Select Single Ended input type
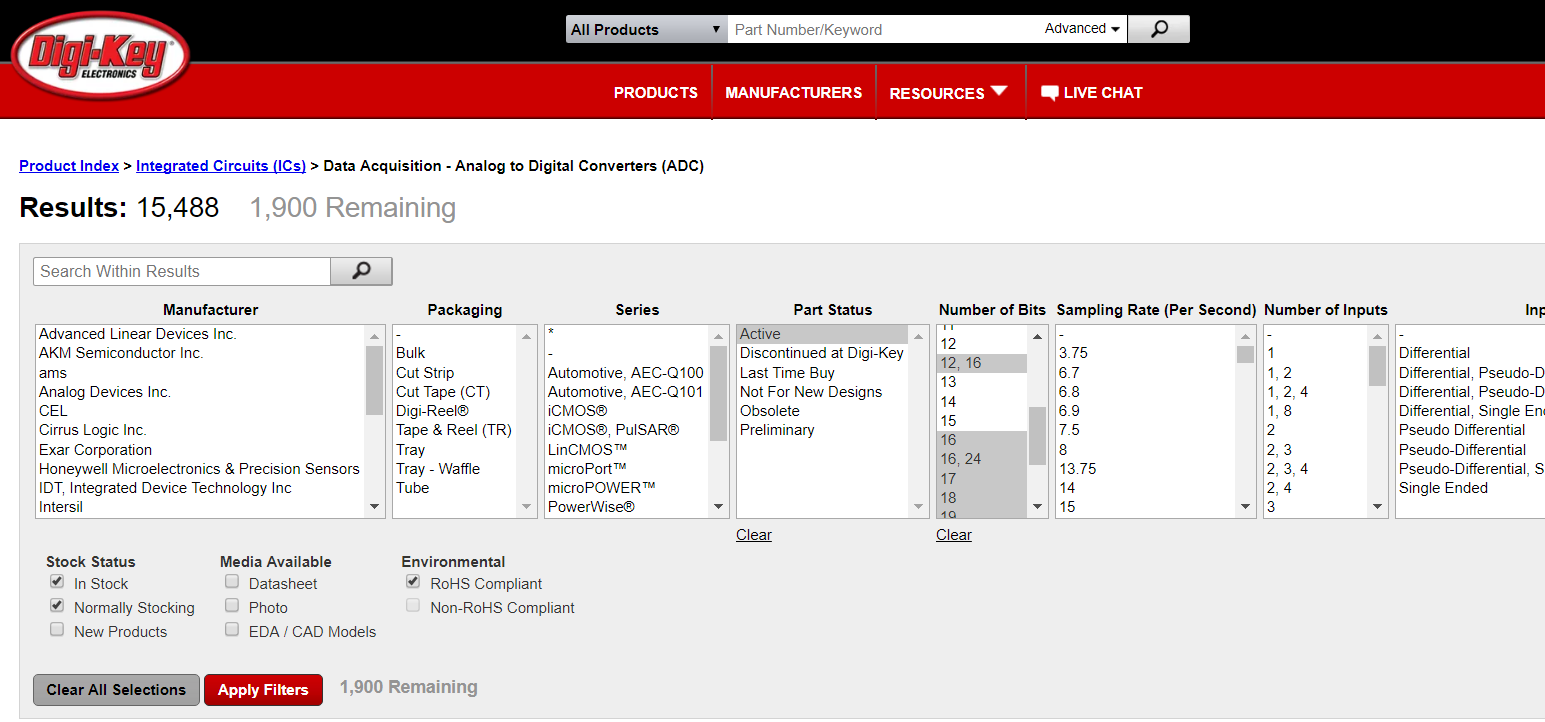1545x722 pixels. click(1470, 488)
